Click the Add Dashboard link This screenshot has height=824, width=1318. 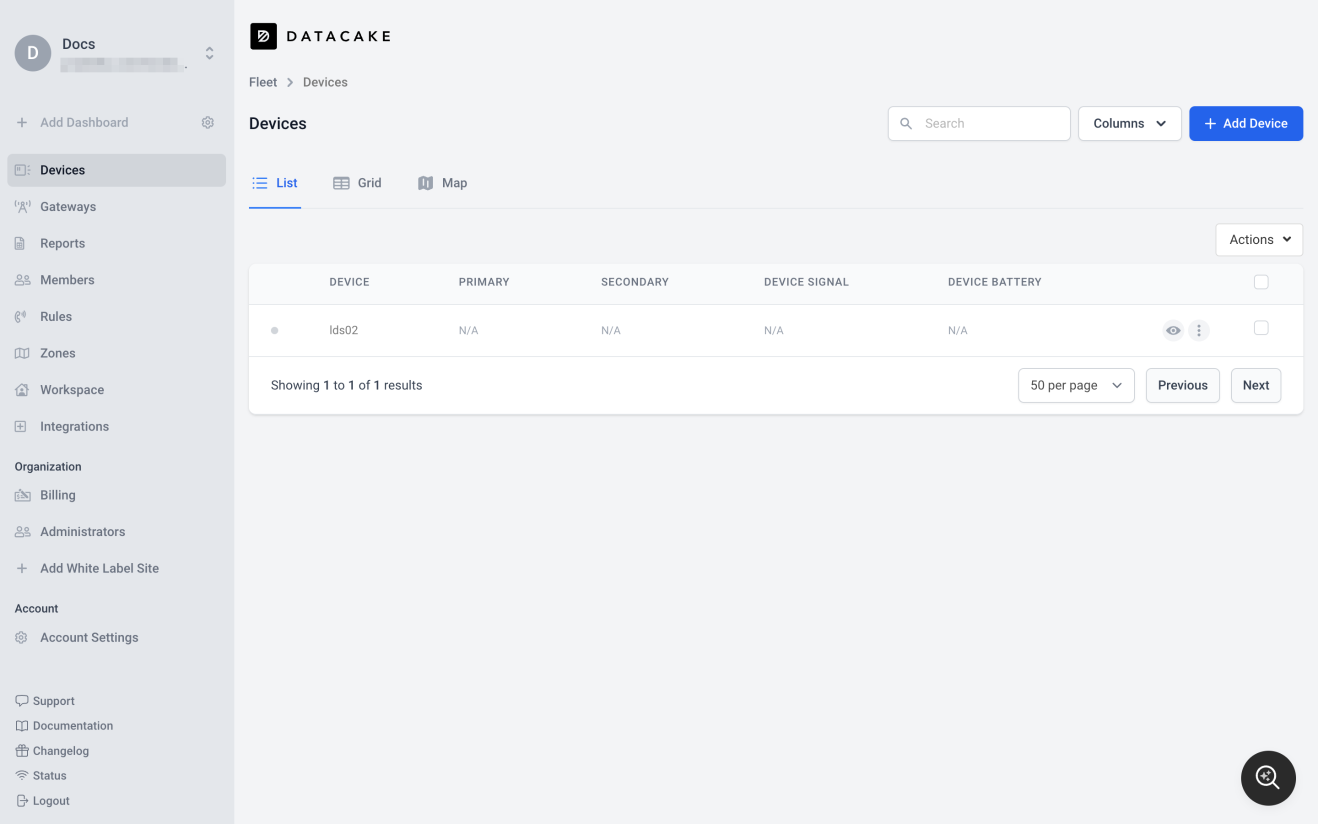(x=84, y=122)
